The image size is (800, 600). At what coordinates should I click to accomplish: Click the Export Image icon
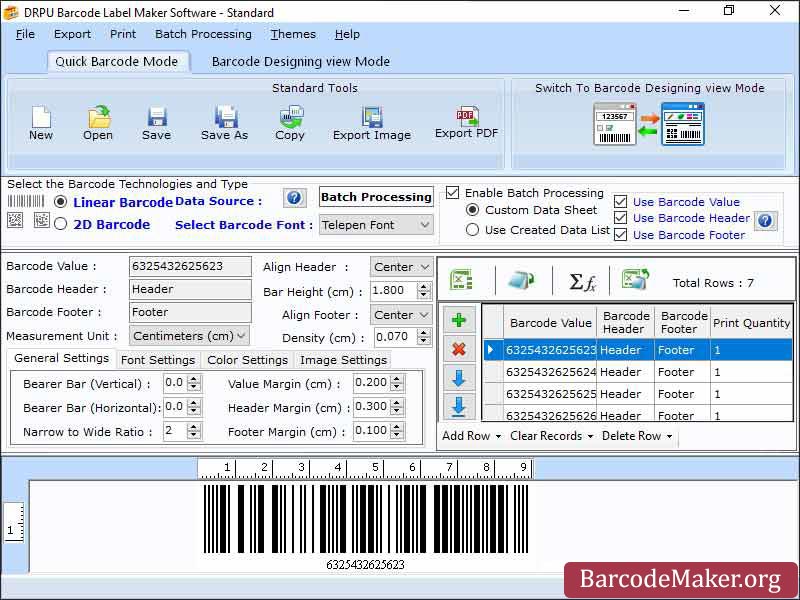coord(372,118)
